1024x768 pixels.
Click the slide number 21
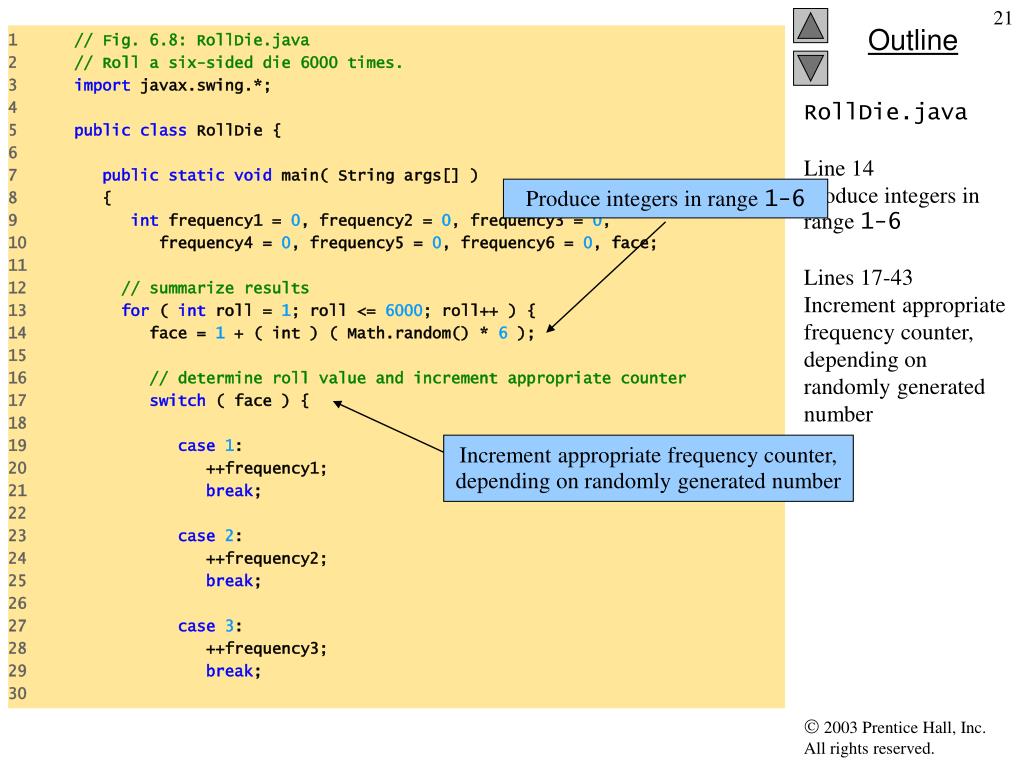tap(1002, 18)
